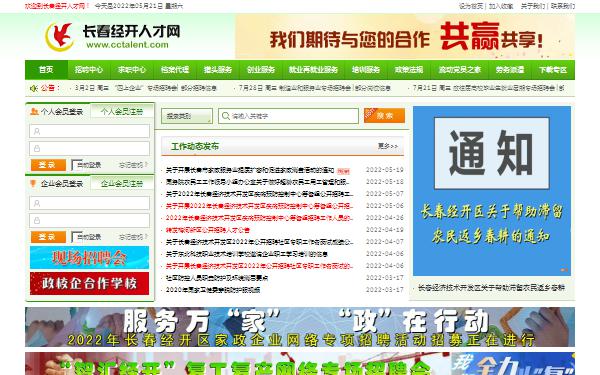Click the lock icon in the enterprise password field

37,220
